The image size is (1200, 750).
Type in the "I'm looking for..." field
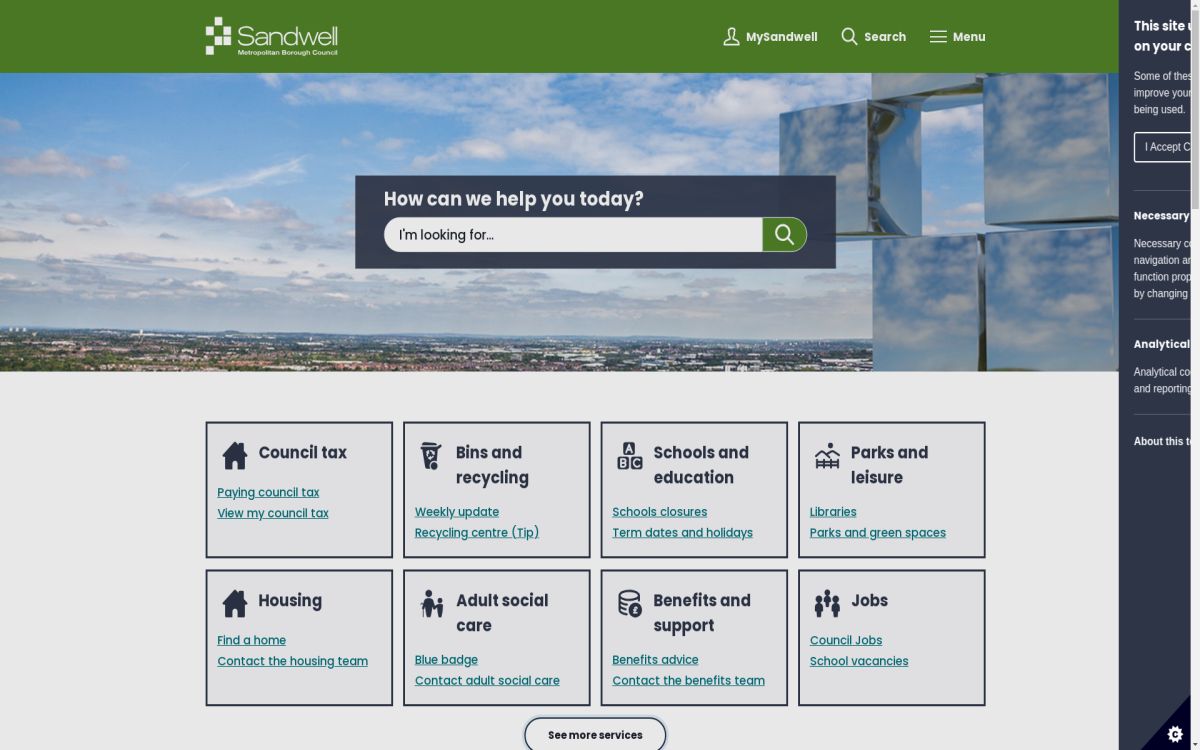click(572, 235)
